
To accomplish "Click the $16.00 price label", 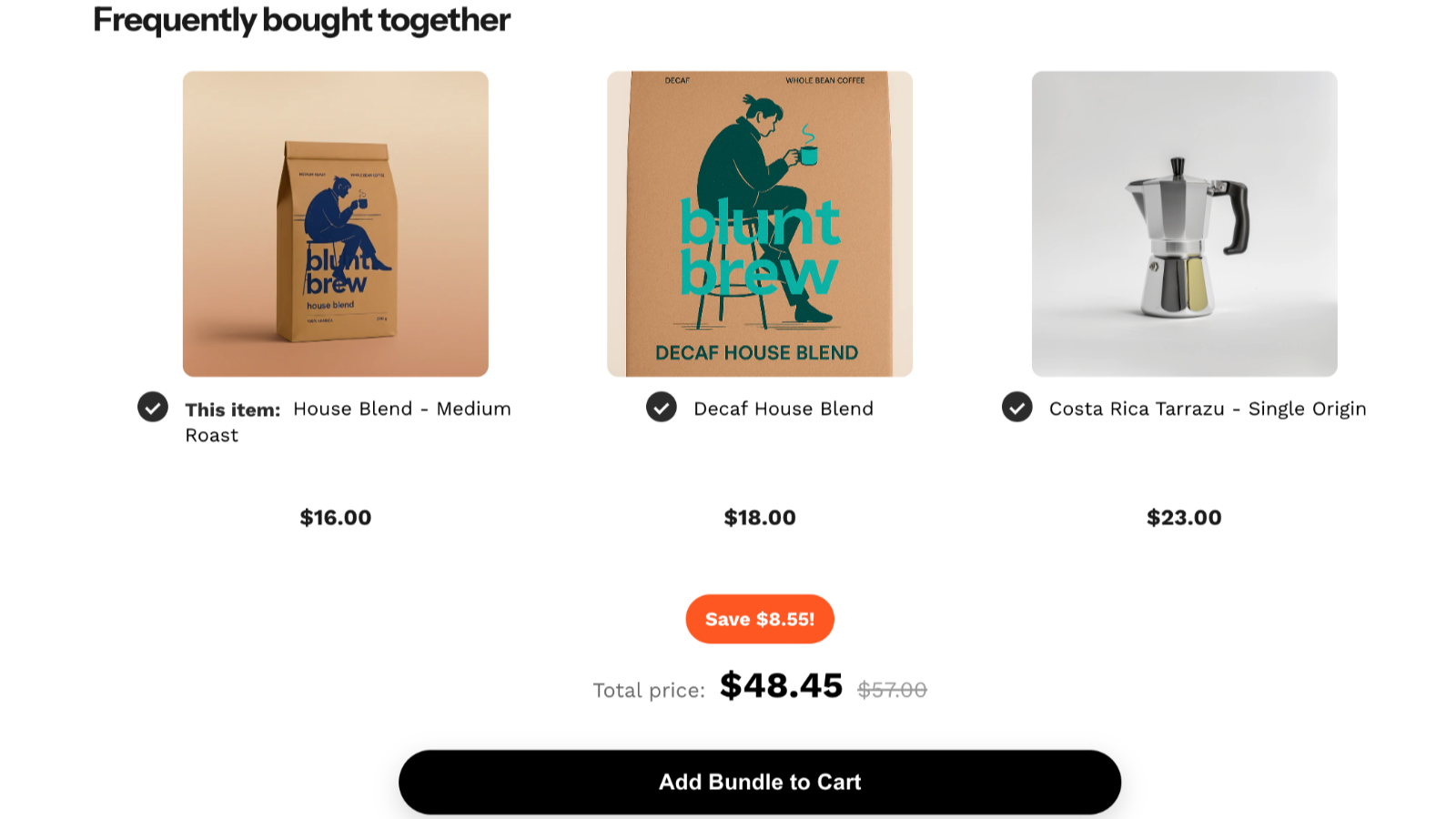I will point(335,517).
